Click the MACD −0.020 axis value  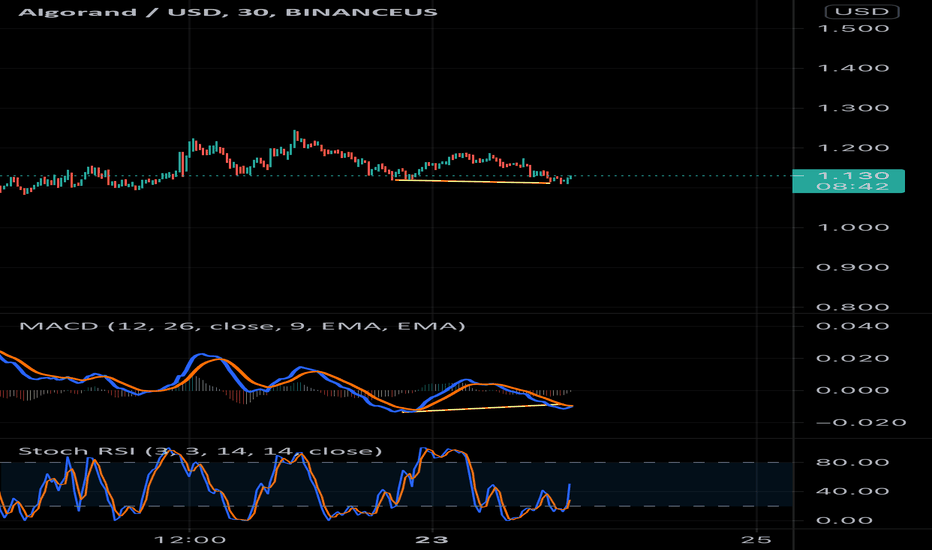pyautogui.click(x=861, y=423)
